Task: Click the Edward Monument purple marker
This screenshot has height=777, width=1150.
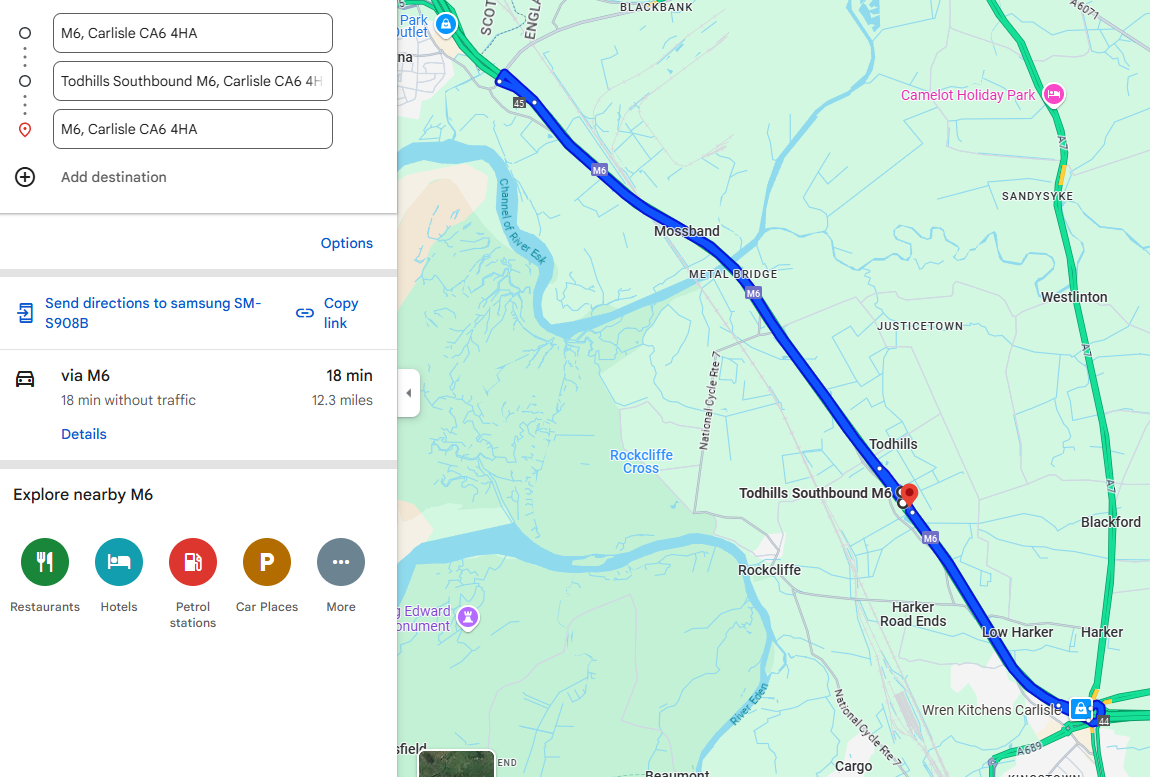Action: [x=468, y=618]
